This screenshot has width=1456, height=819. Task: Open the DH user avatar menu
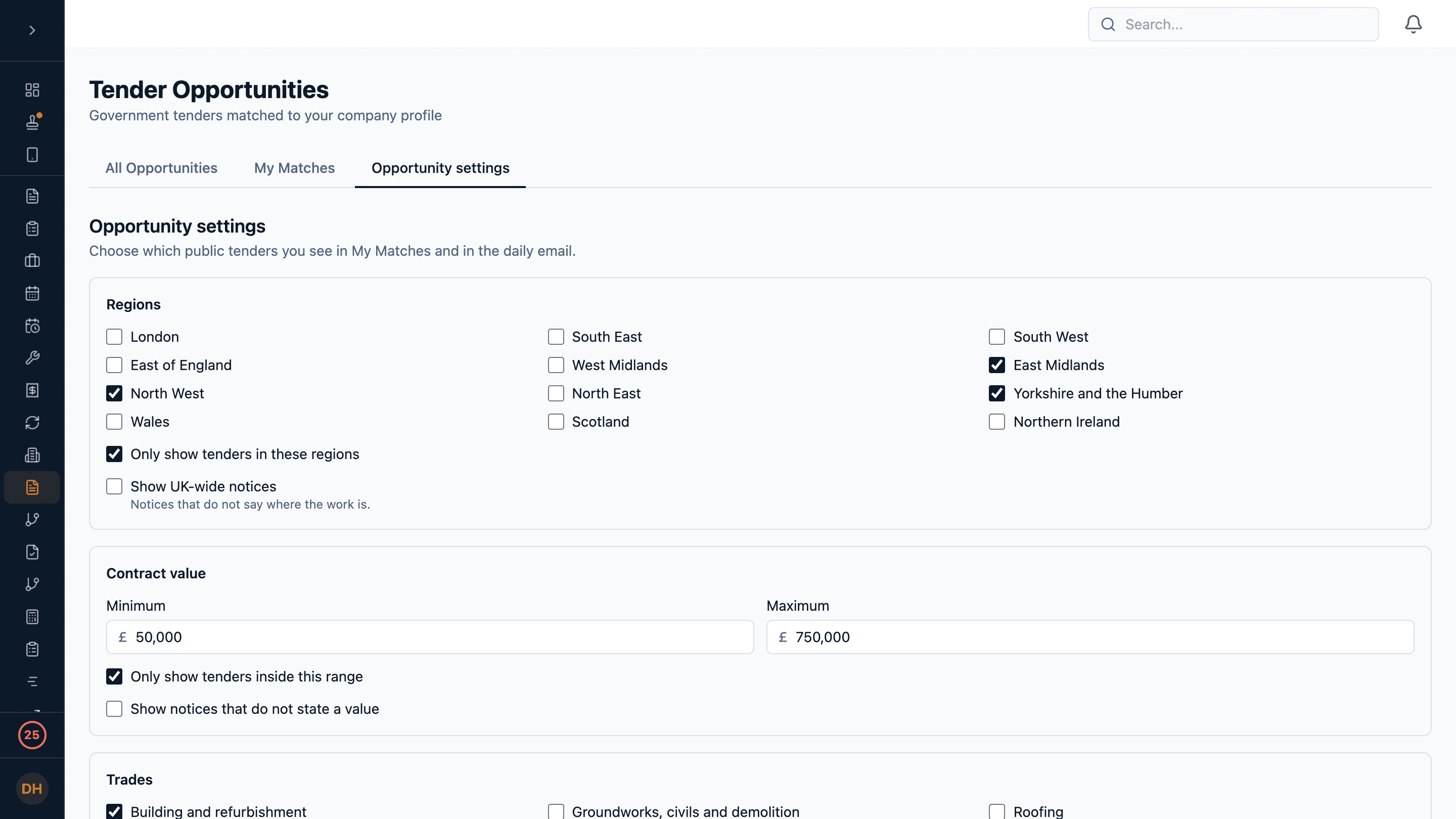pos(32,789)
